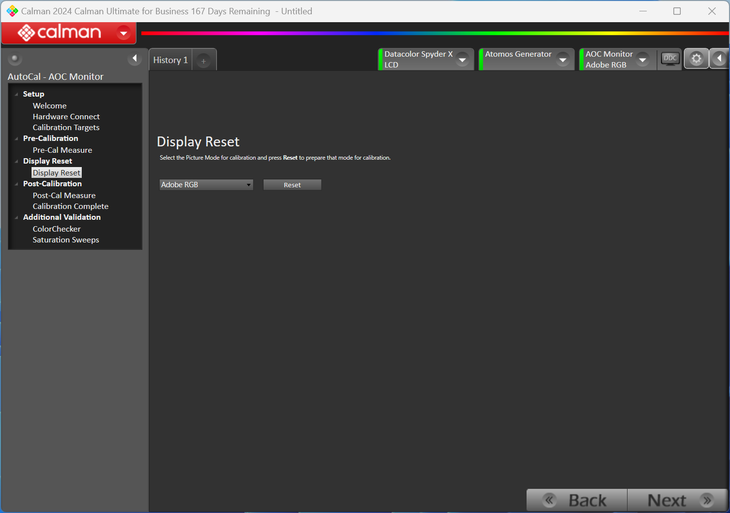Open the Datacolor Spyder X meter dropdown
The height and width of the screenshot is (513, 730).
pyautogui.click(x=462, y=60)
